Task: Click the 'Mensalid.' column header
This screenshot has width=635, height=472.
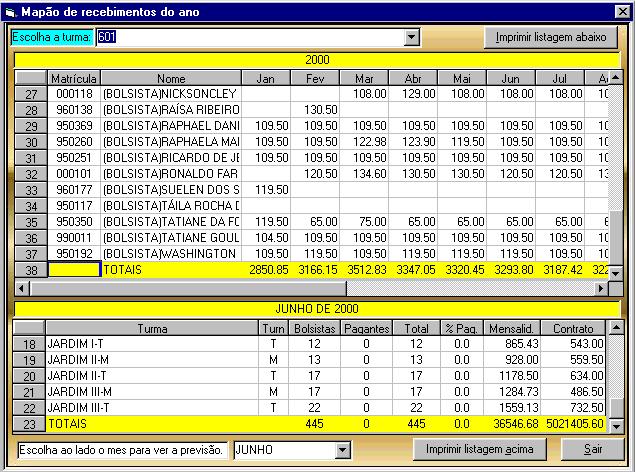Action: pyautogui.click(x=517, y=328)
